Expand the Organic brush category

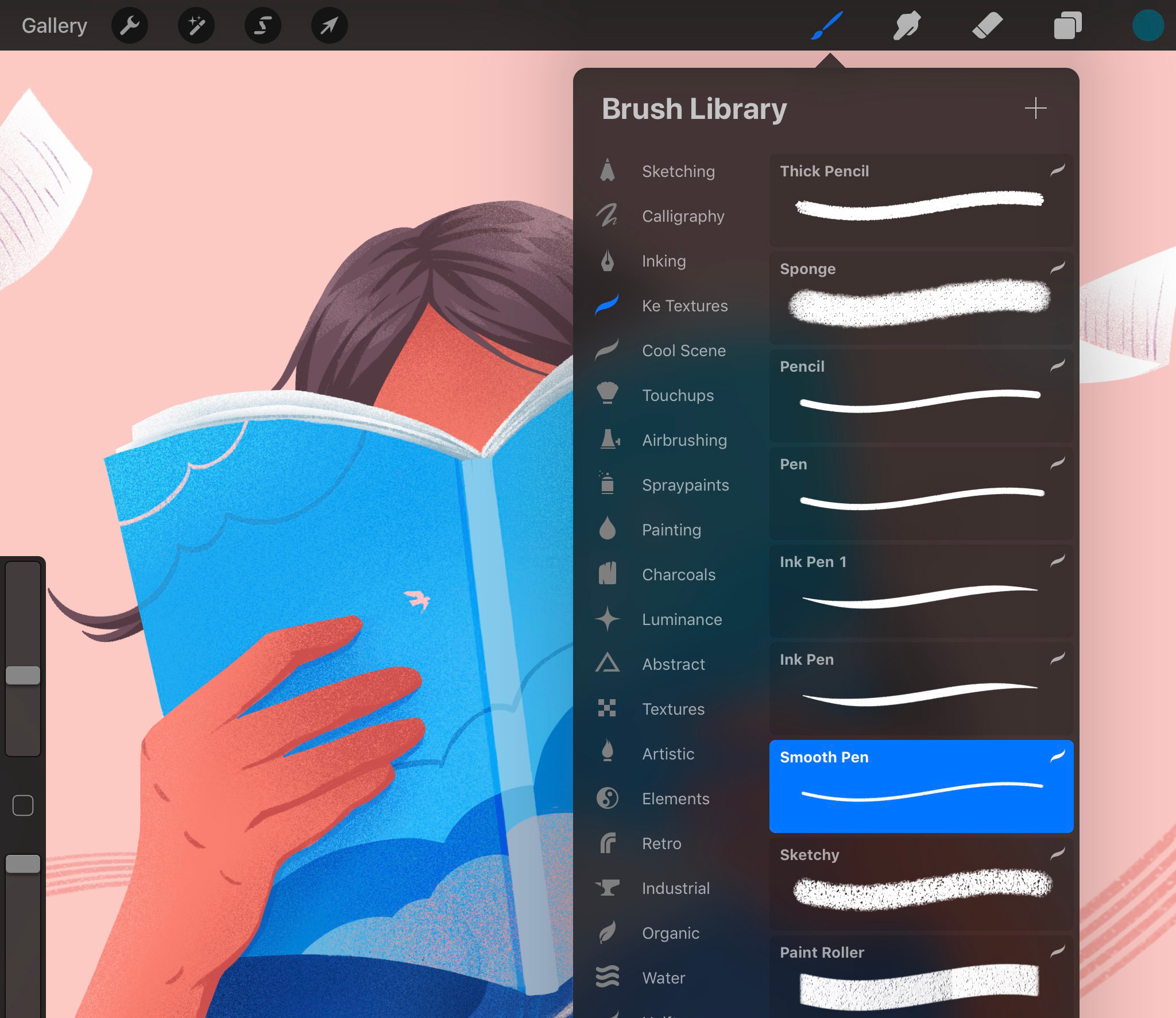pyautogui.click(x=670, y=933)
